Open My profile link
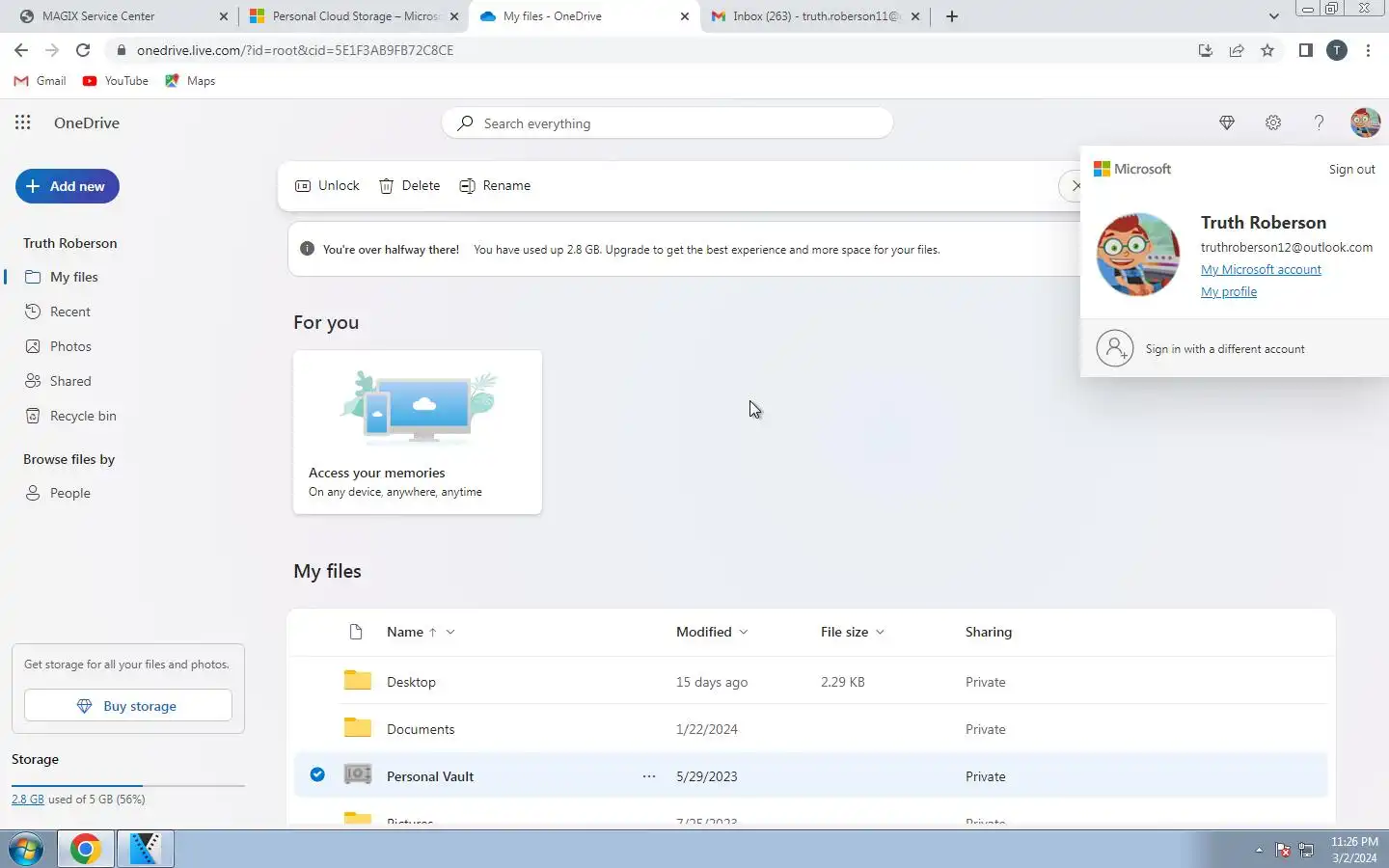The height and width of the screenshot is (868, 1389). click(x=1229, y=291)
